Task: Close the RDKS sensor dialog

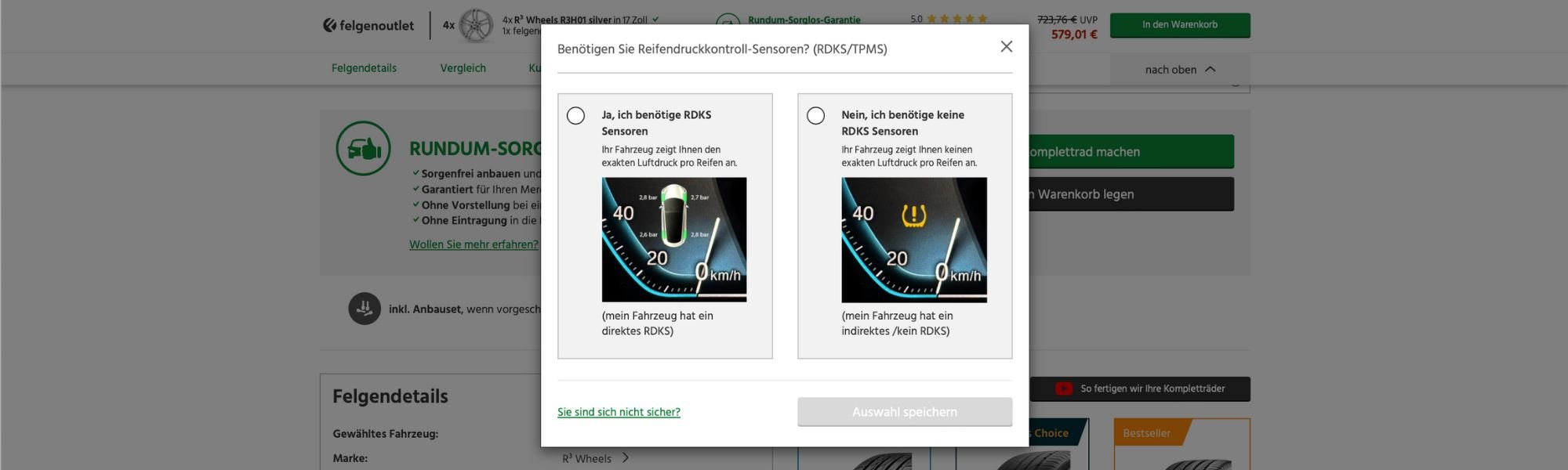Action: click(x=1006, y=47)
